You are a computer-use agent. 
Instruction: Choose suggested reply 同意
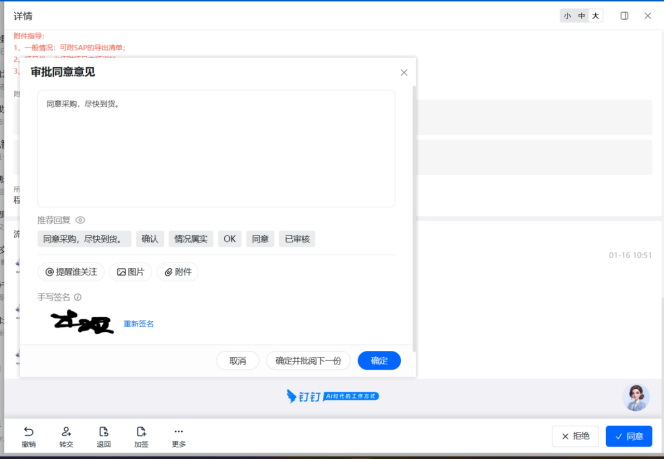point(260,239)
